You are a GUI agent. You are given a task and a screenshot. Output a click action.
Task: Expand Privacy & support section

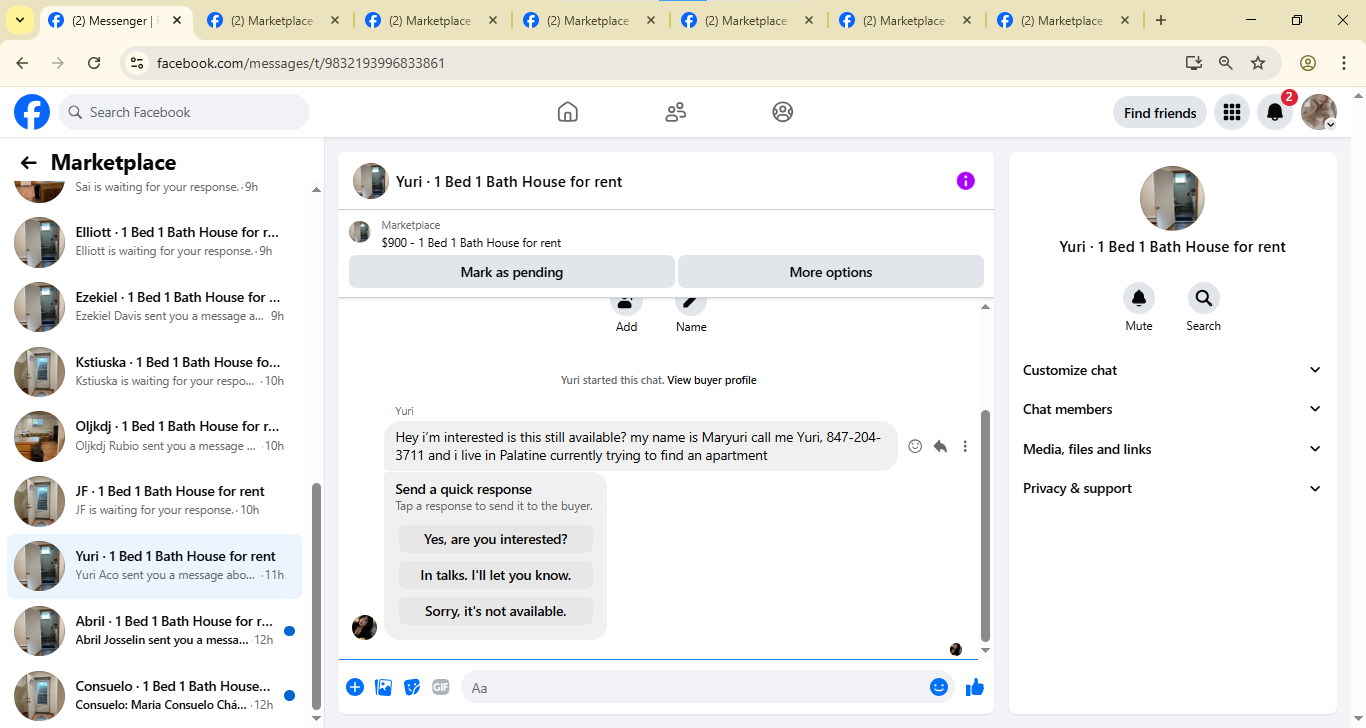point(1172,488)
